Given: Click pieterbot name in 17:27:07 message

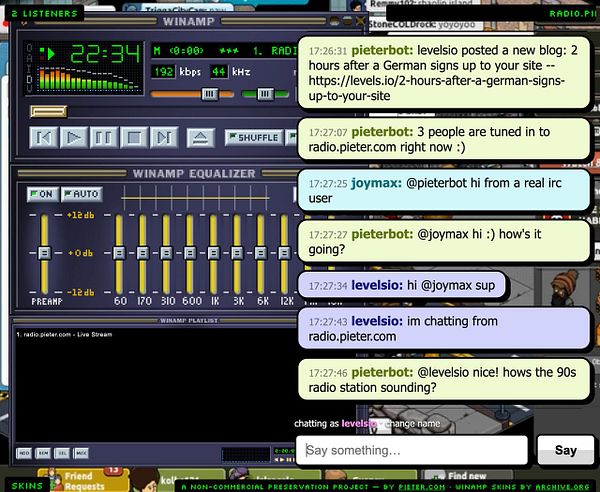Looking at the screenshot, I should tap(382, 132).
